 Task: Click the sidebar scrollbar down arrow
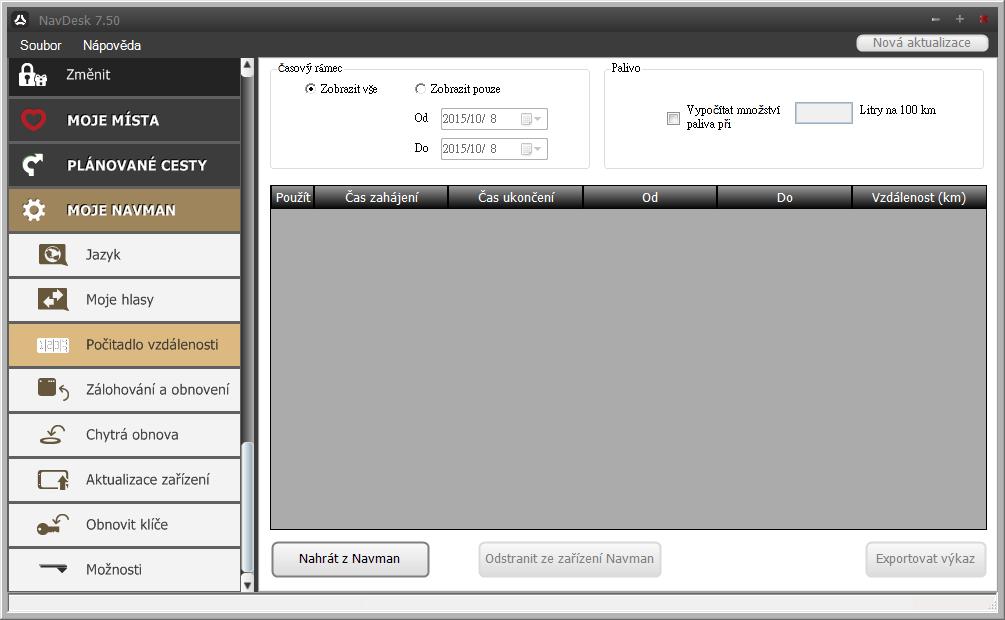tap(247, 583)
